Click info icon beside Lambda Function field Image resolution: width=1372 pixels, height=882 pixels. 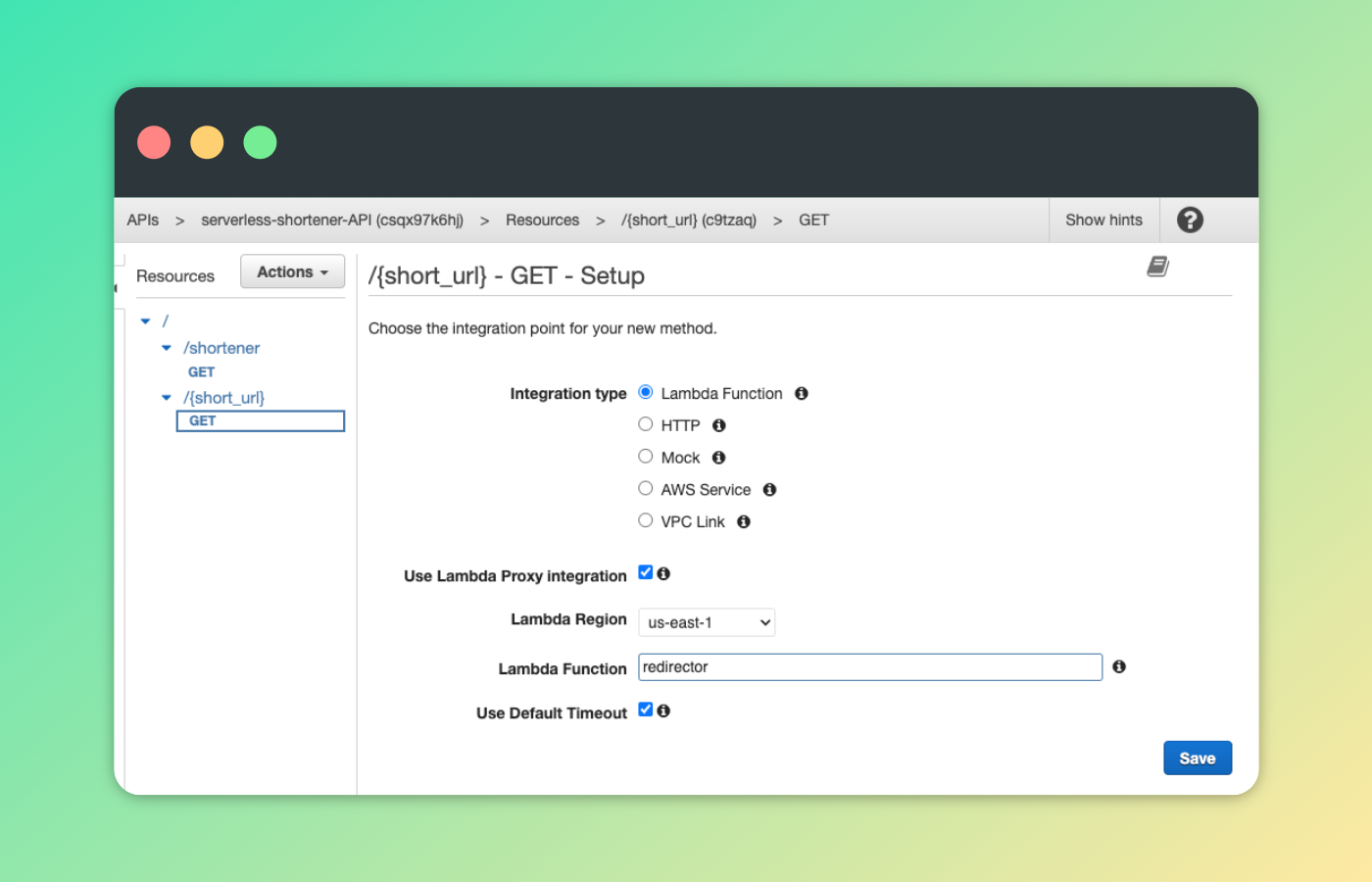click(1118, 666)
